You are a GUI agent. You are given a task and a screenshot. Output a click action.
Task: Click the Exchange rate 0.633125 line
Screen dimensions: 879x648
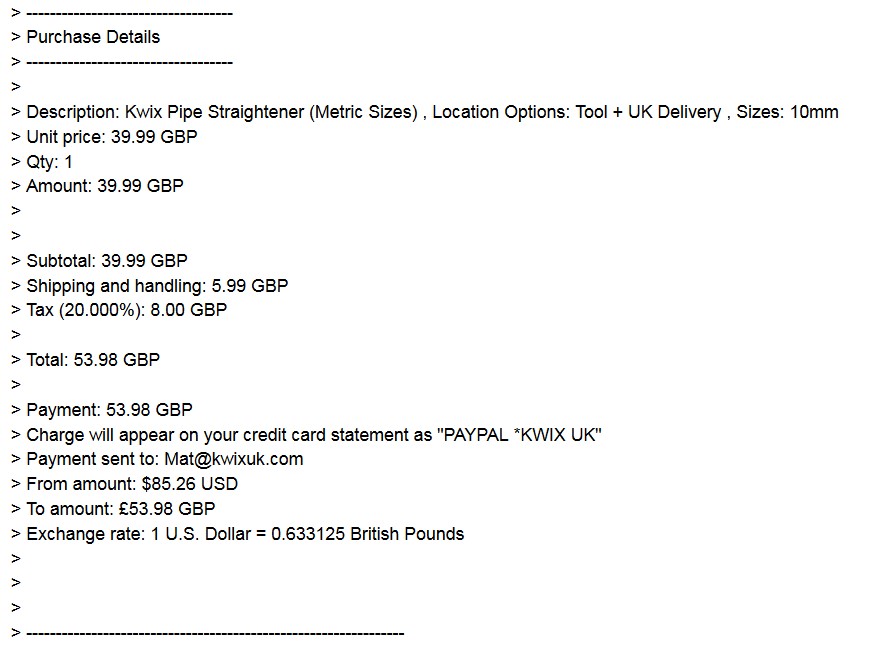[245, 534]
